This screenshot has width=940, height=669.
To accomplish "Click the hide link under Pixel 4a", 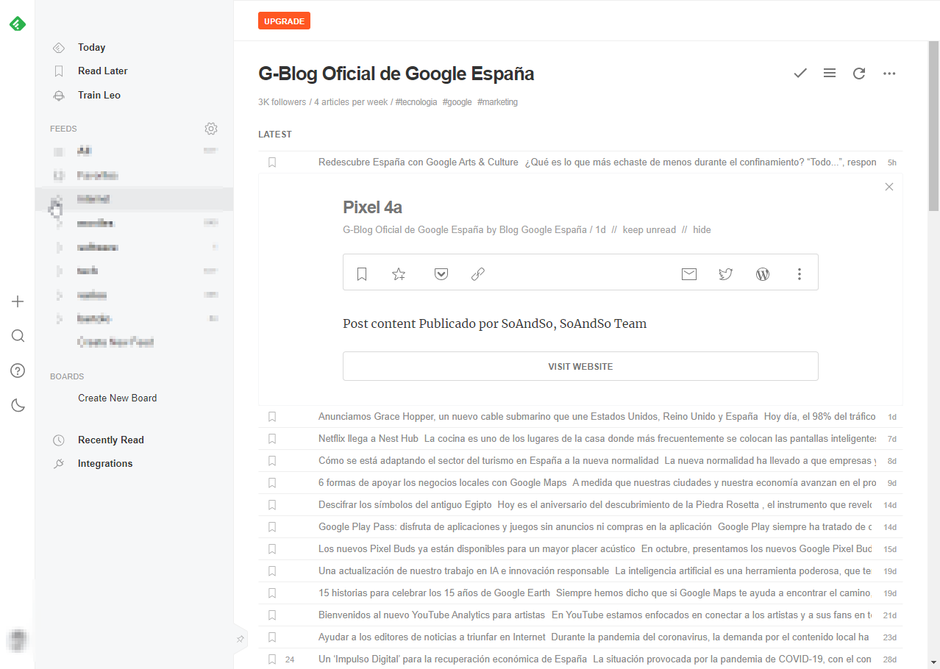I will [702, 230].
